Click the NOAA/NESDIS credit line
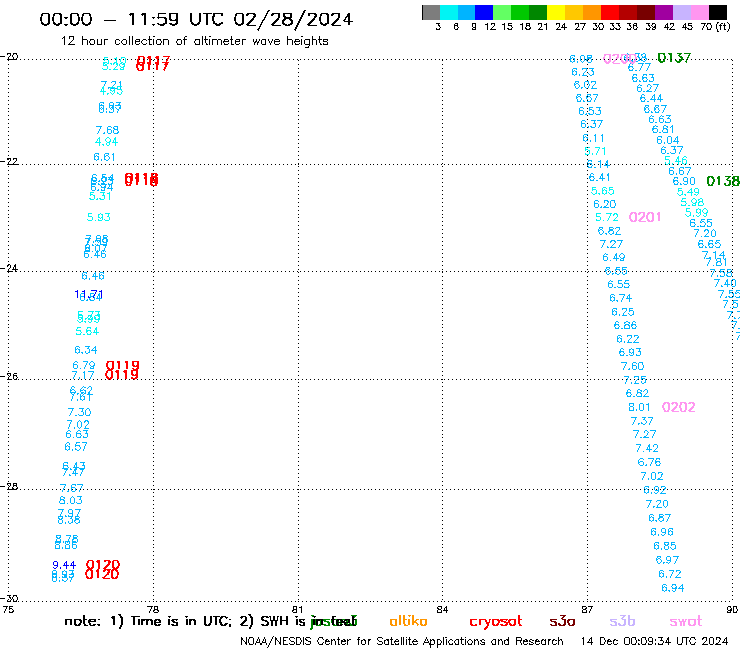 pos(402,641)
